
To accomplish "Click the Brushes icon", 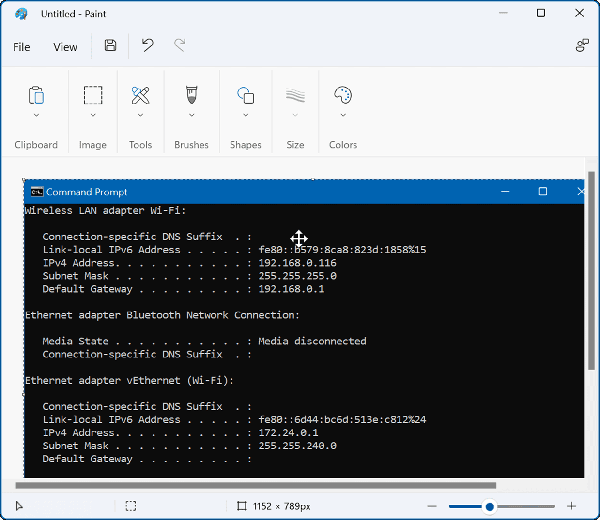I will 192,95.
